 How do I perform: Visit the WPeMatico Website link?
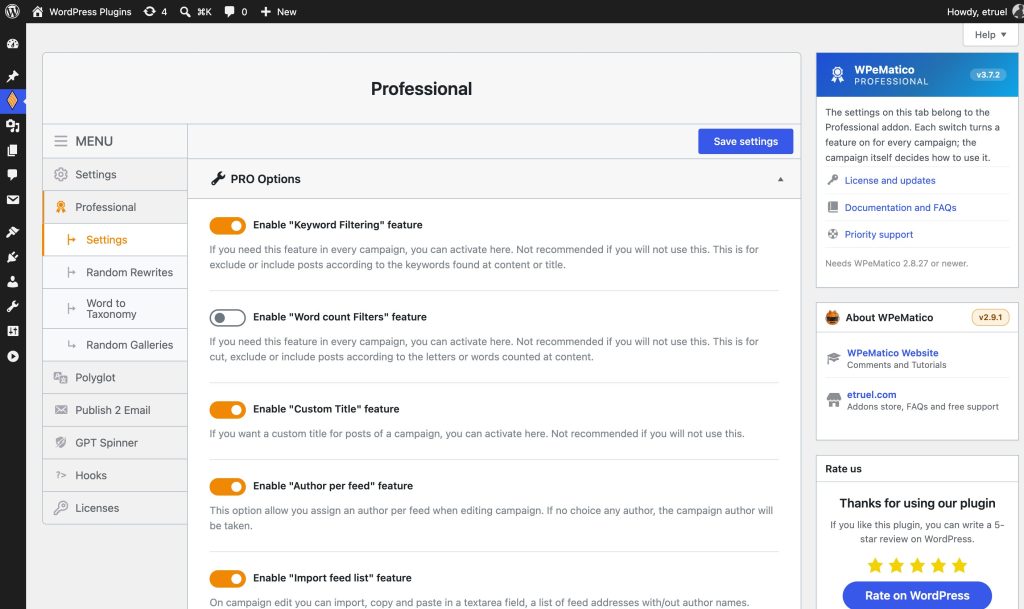point(892,352)
